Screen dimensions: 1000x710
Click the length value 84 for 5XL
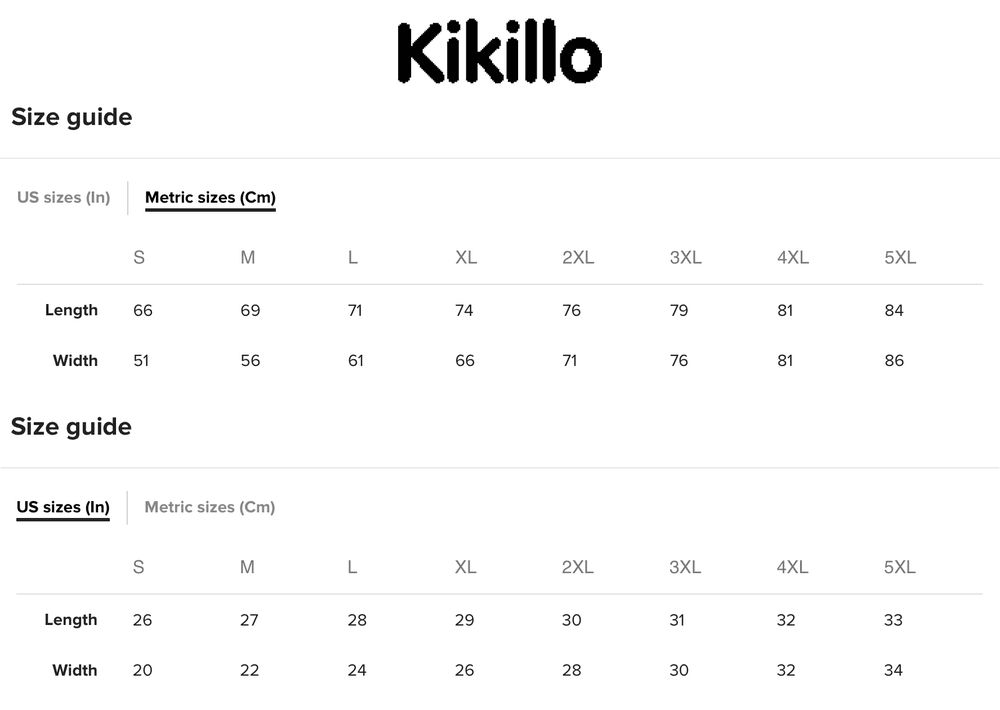[894, 310]
